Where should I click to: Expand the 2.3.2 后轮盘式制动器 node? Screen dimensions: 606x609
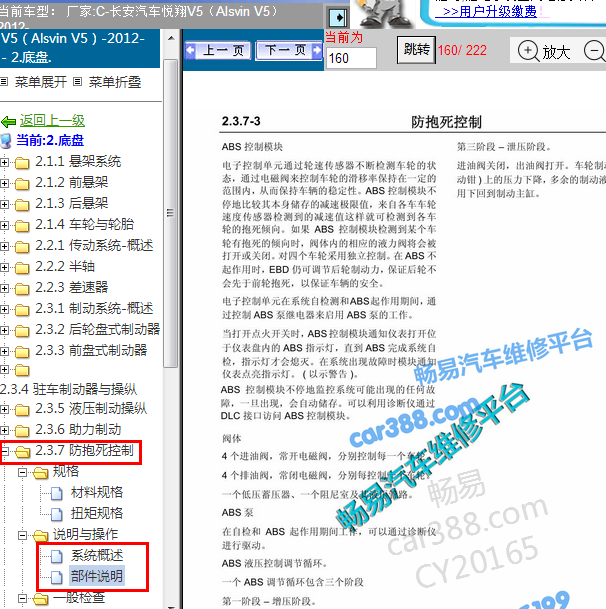[x=4, y=330]
